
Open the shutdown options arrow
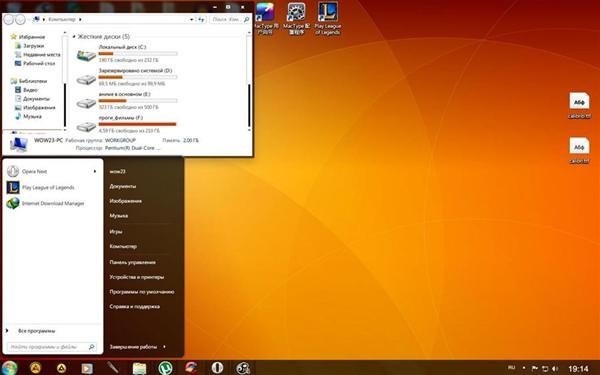click(x=165, y=347)
